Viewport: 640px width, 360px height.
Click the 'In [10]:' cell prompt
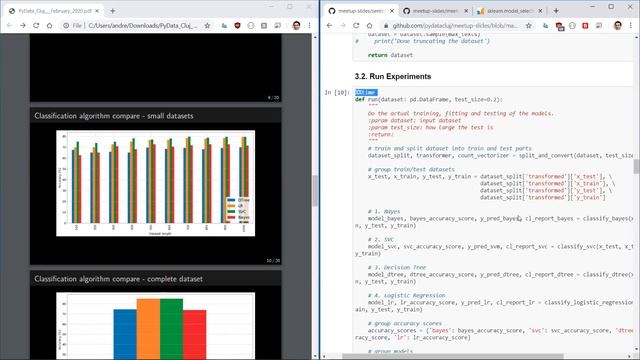tap(337, 93)
